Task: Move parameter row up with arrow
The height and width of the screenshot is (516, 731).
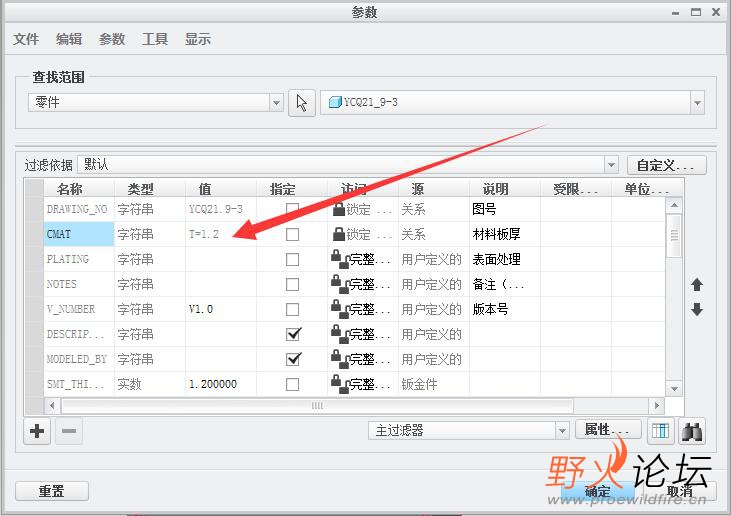Action: tap(697, 284)
